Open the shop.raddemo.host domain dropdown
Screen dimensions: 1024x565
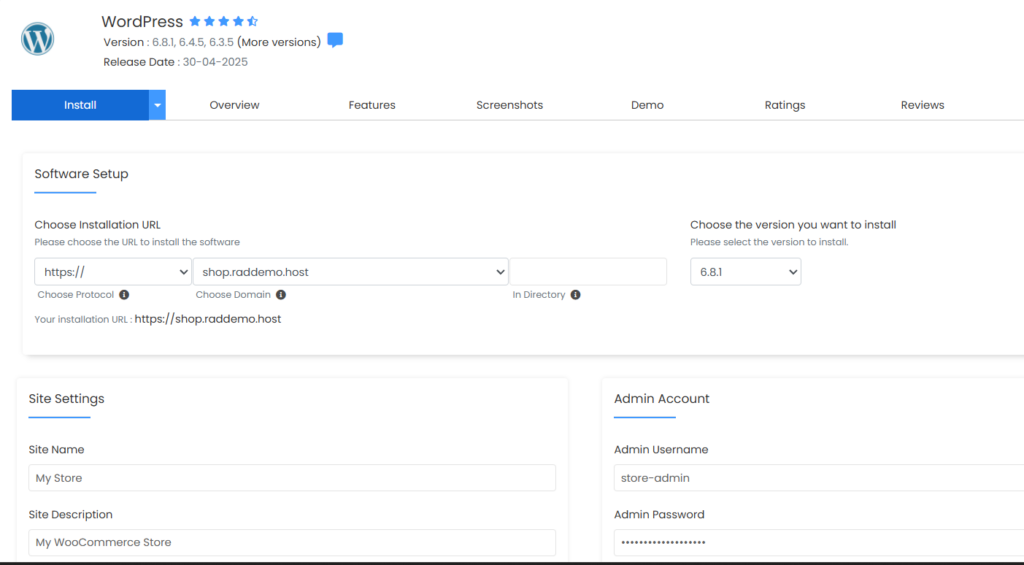tap(350, 272)
